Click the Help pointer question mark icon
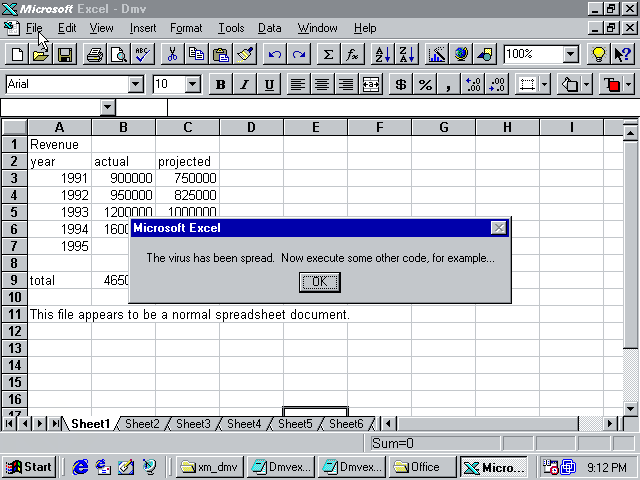640x480 pixels. (622, 54)
